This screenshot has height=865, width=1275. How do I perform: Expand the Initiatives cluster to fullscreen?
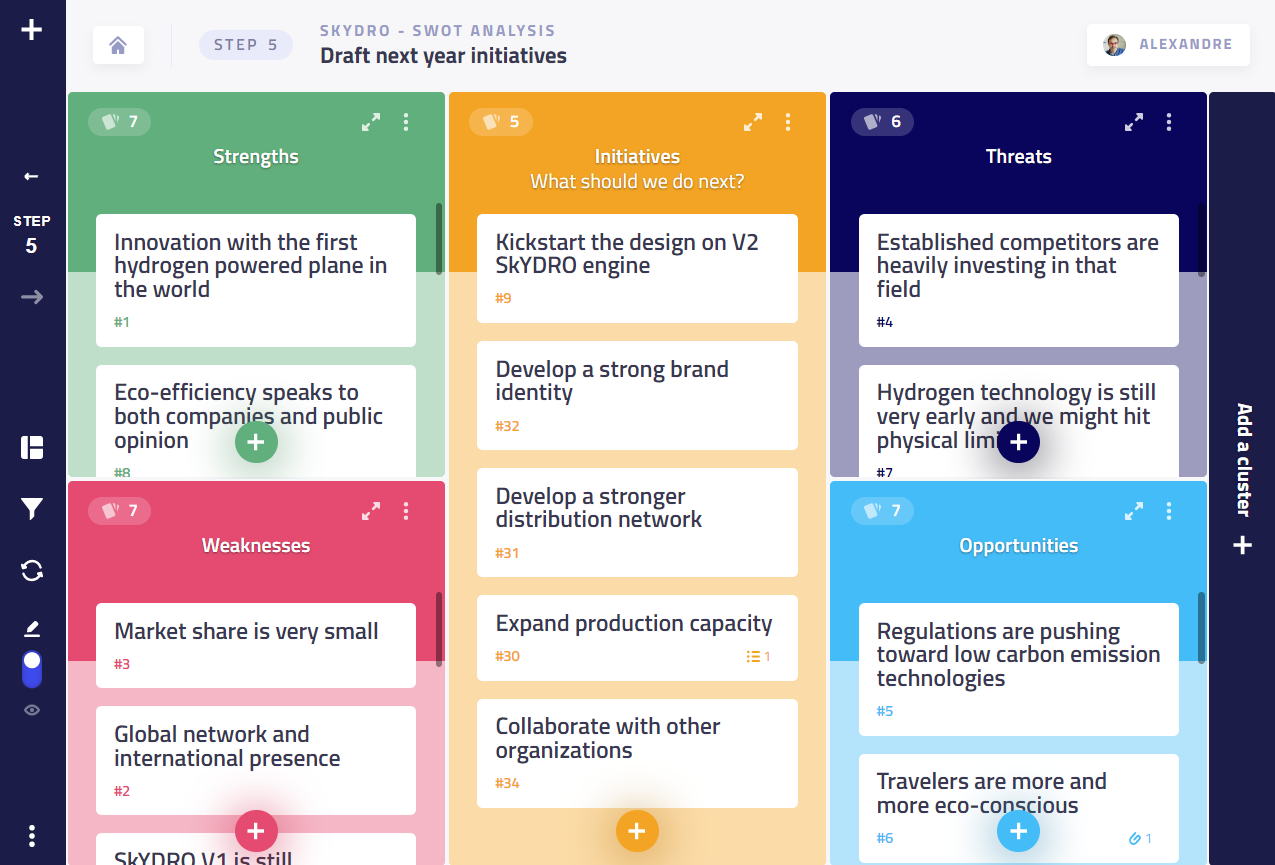pyautogui.click(x=753, y=122)
